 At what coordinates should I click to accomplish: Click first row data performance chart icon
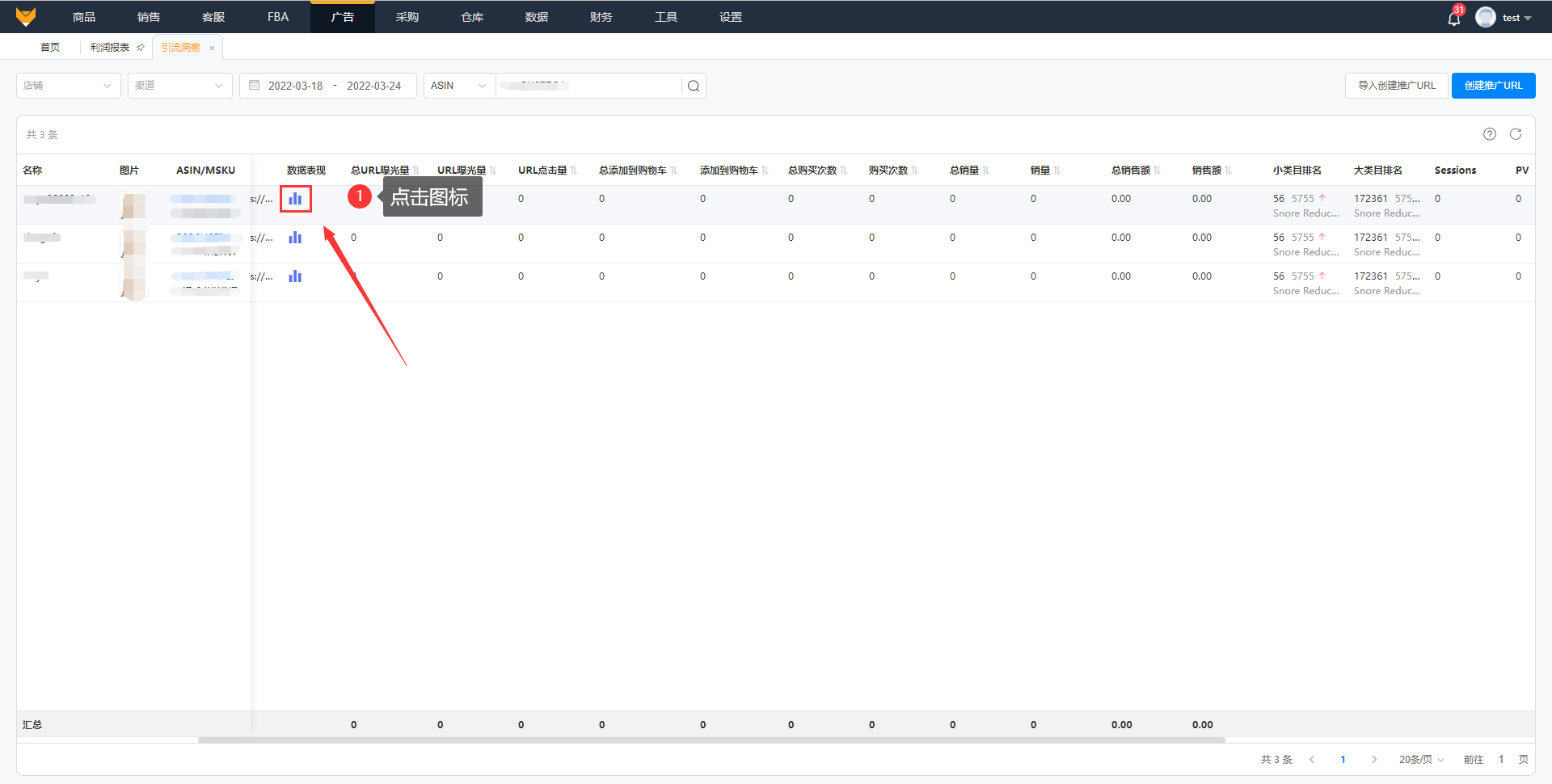pos(295,199)
